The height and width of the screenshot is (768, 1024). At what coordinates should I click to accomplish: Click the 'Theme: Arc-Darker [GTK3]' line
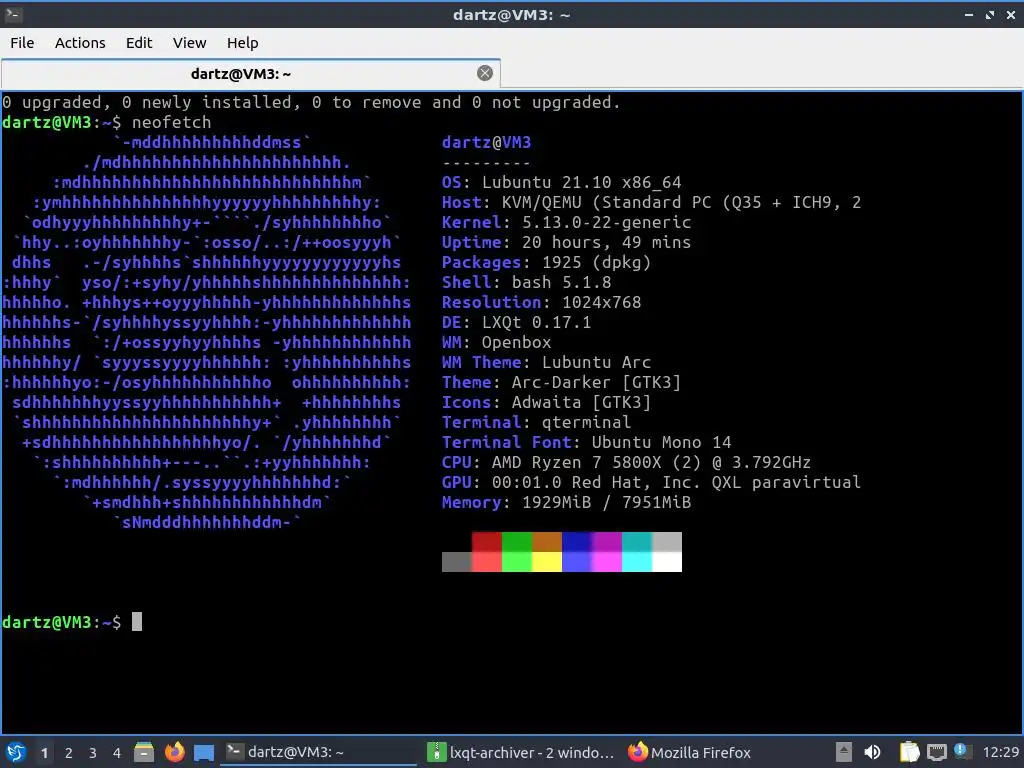pos(562,383)
